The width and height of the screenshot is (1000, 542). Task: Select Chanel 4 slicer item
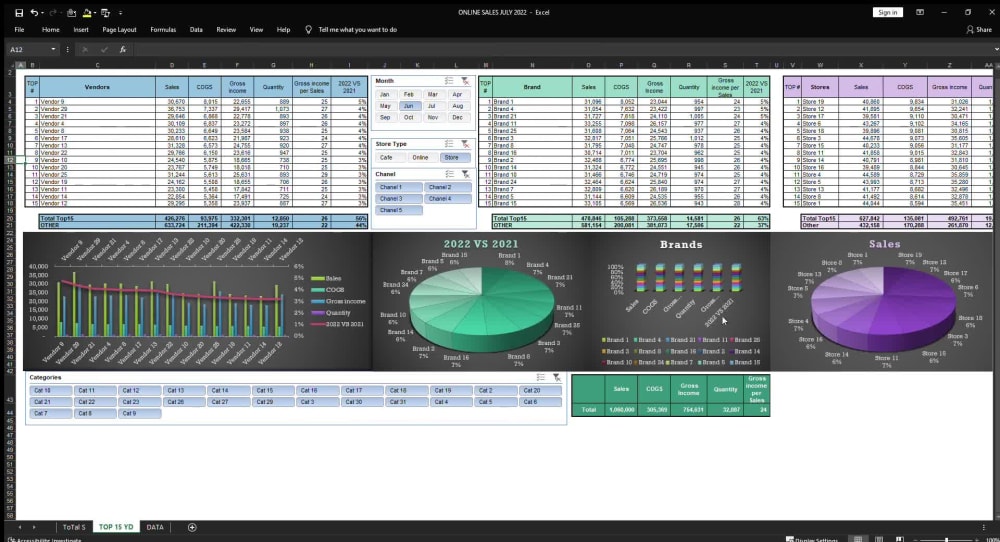[x=448, y=199]
